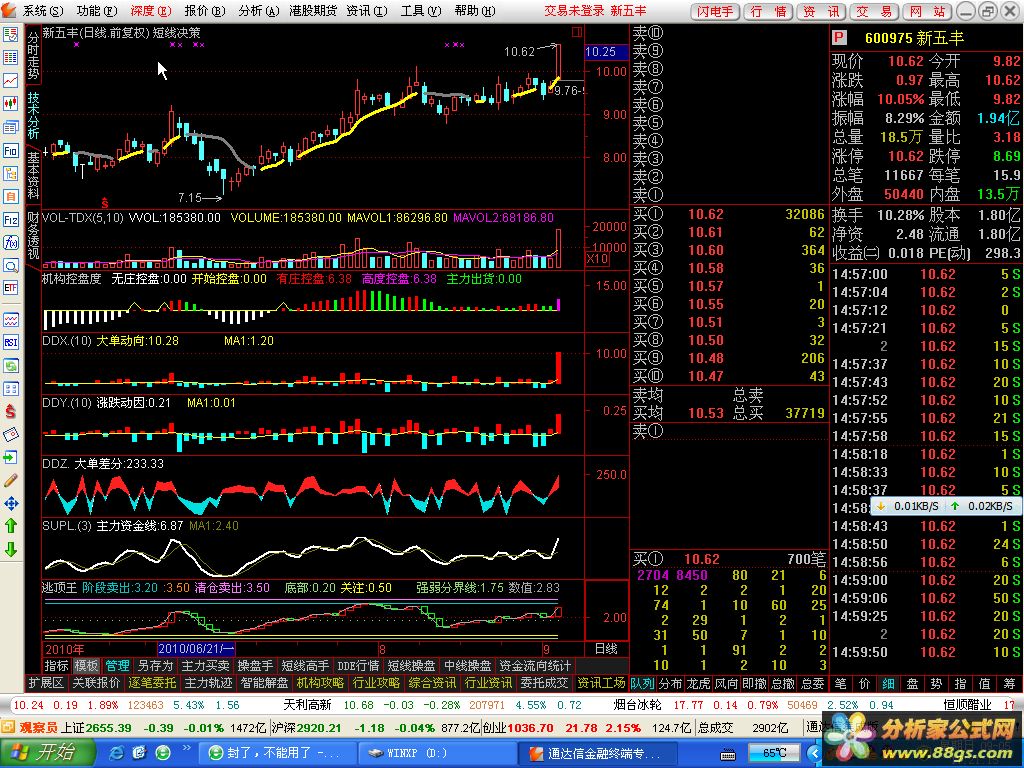1024x768 pixels.
Task: Click the 日线 period label
Action: (606, 648)
